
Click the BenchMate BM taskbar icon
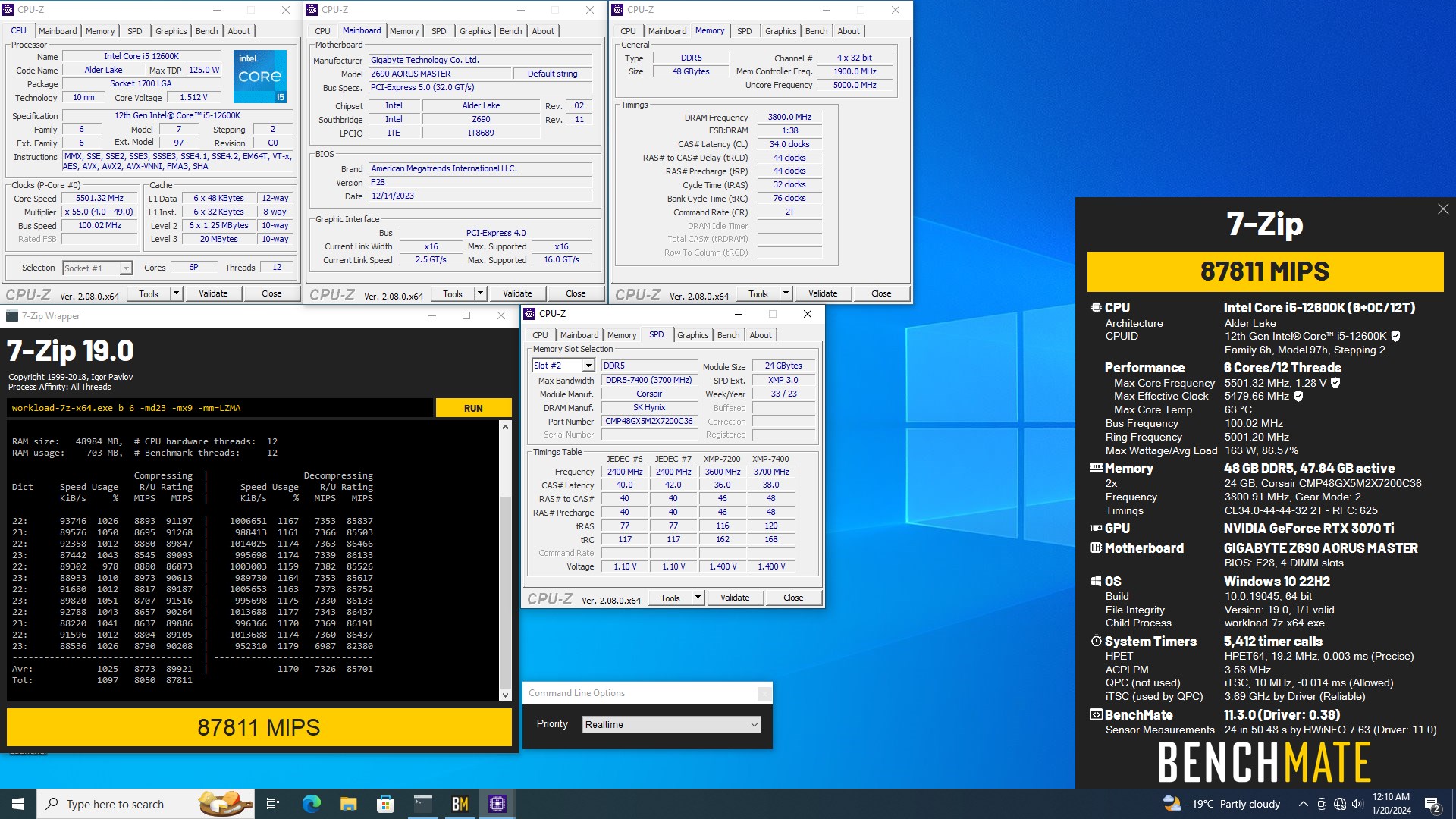coord(460,804)
